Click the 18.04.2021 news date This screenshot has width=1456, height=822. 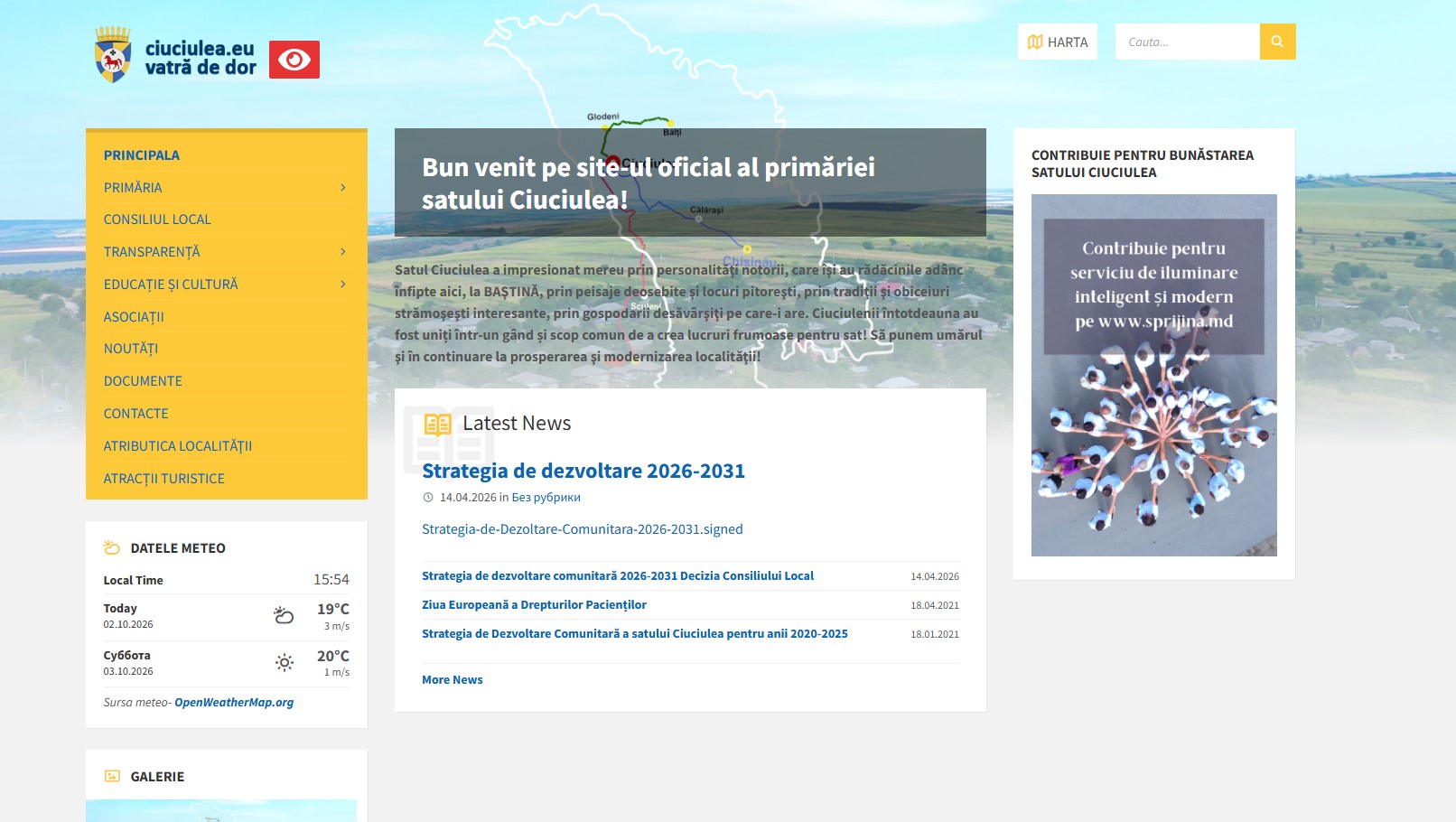935,605
